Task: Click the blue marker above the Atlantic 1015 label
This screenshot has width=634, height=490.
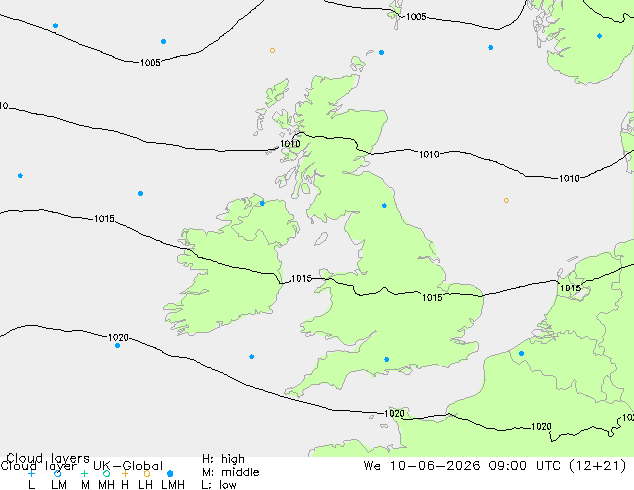Action: tap(140, 194)
